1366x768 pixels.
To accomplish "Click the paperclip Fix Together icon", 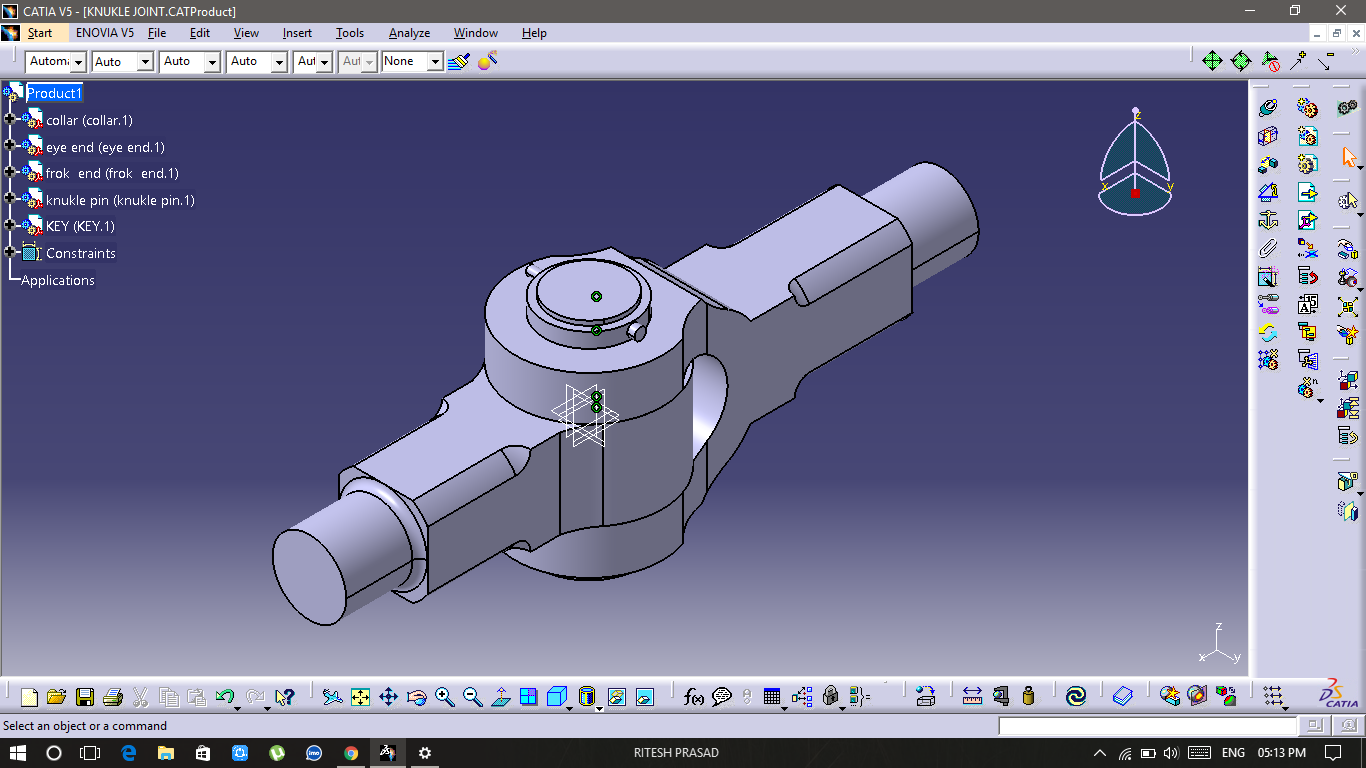I will click(1268, 248).
